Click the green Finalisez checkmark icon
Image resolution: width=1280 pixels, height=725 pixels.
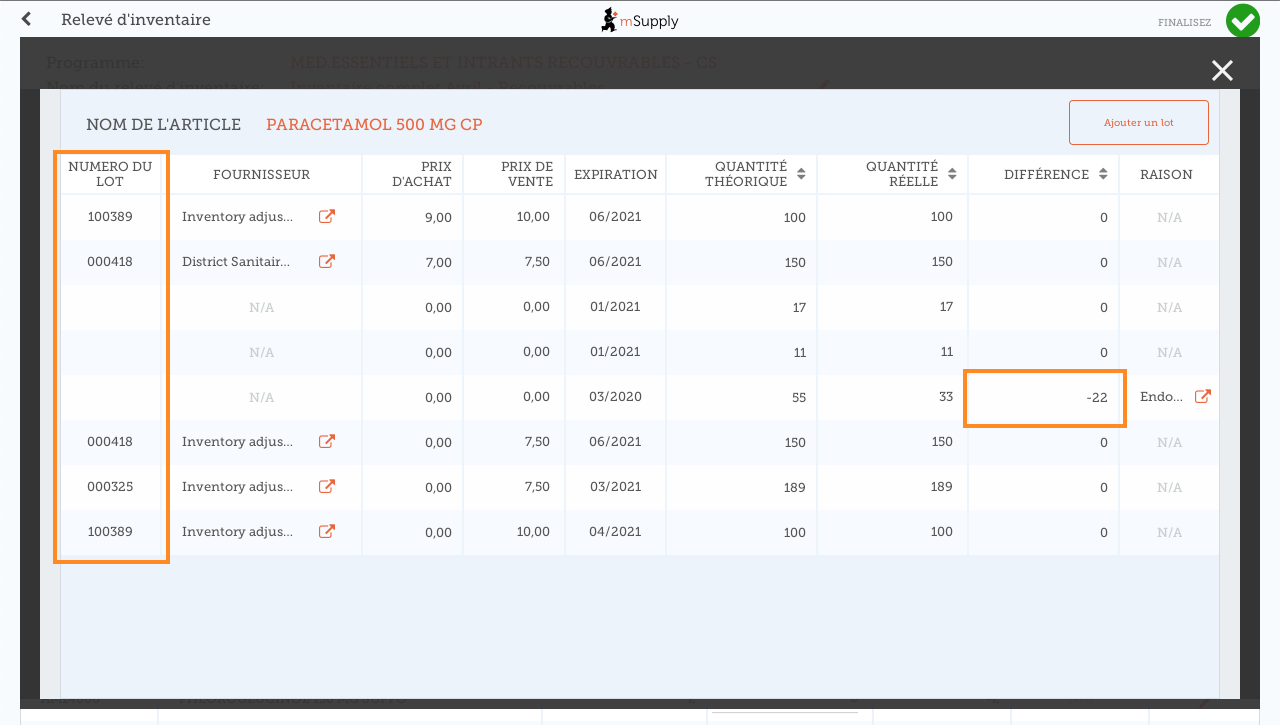1242,21
